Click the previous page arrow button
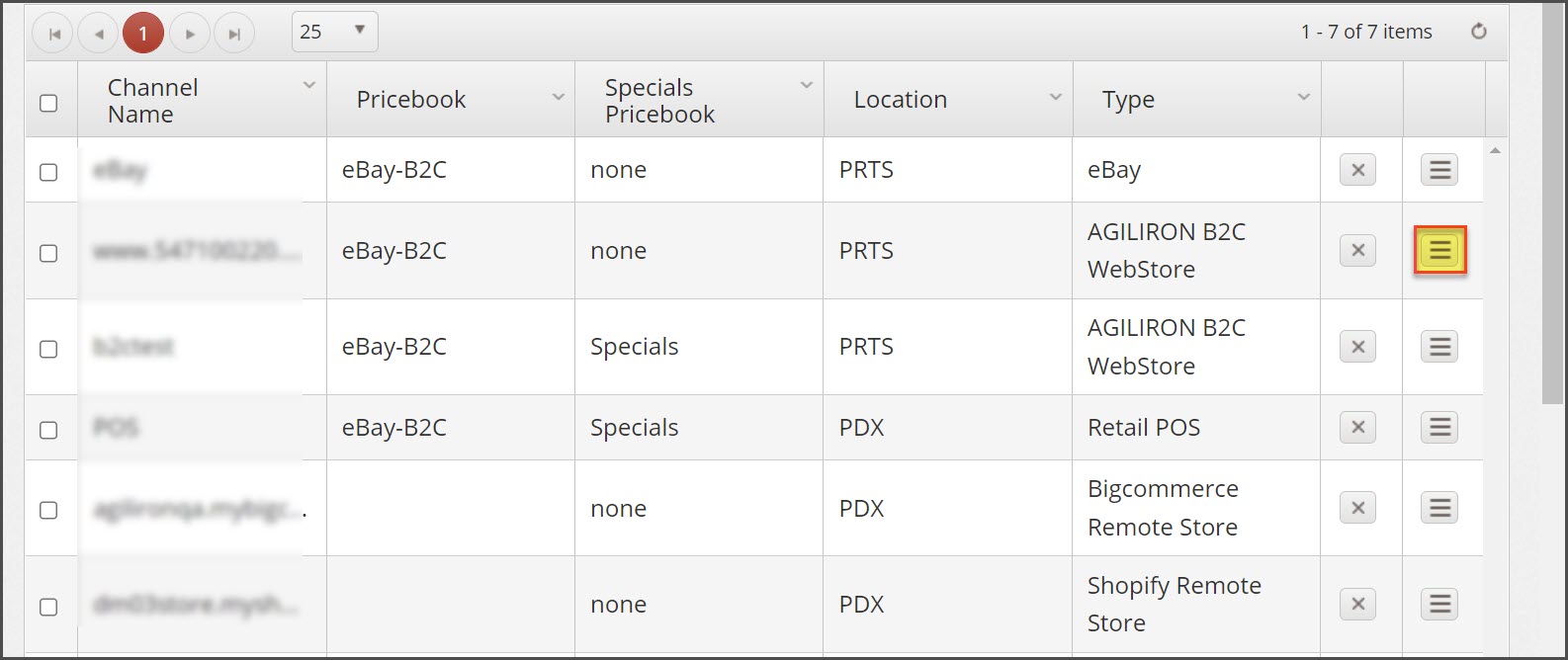1568x660 pixels. click(98, 34)
